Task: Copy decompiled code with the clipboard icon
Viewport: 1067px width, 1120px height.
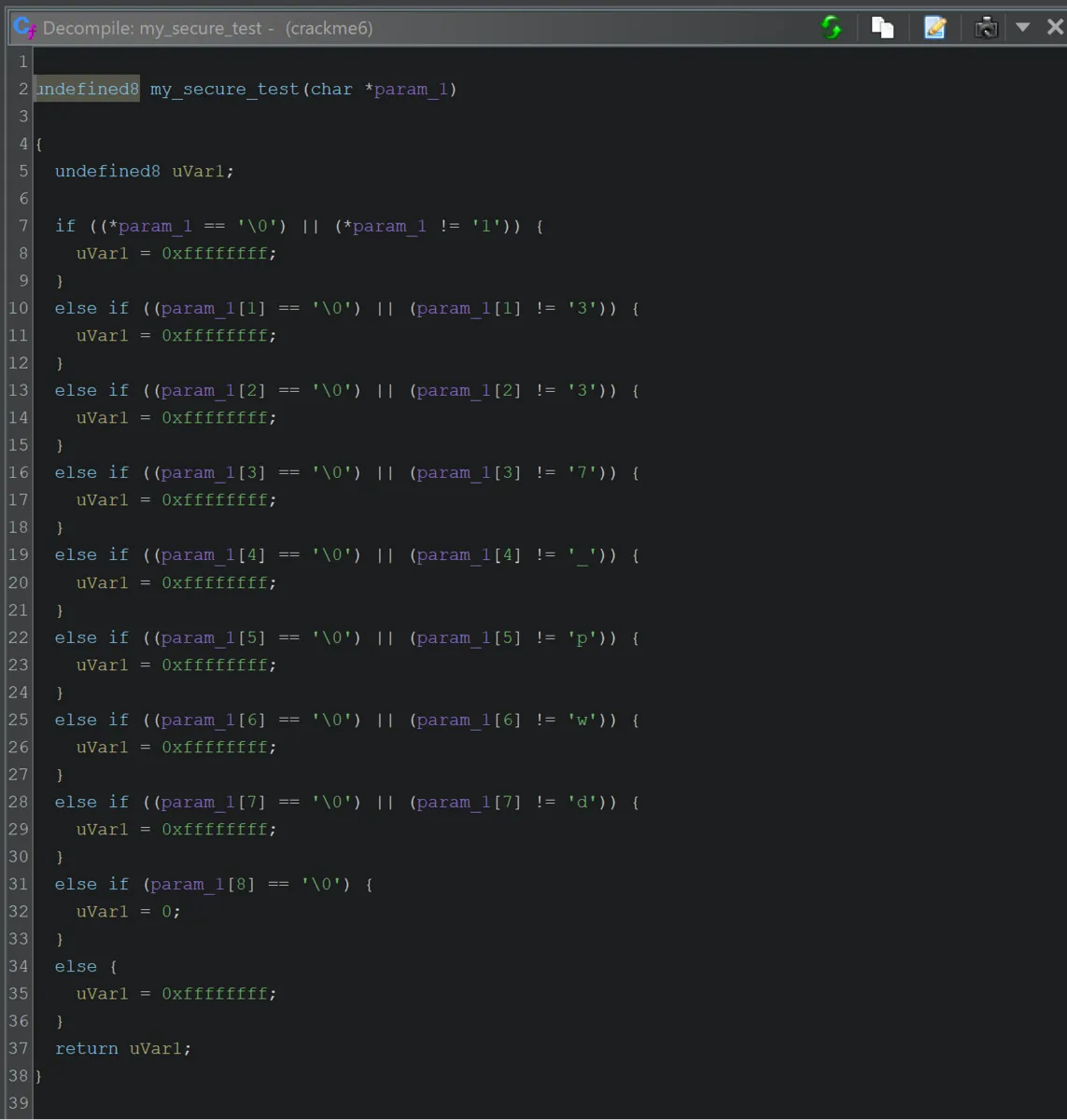Action: coord(882,27)
